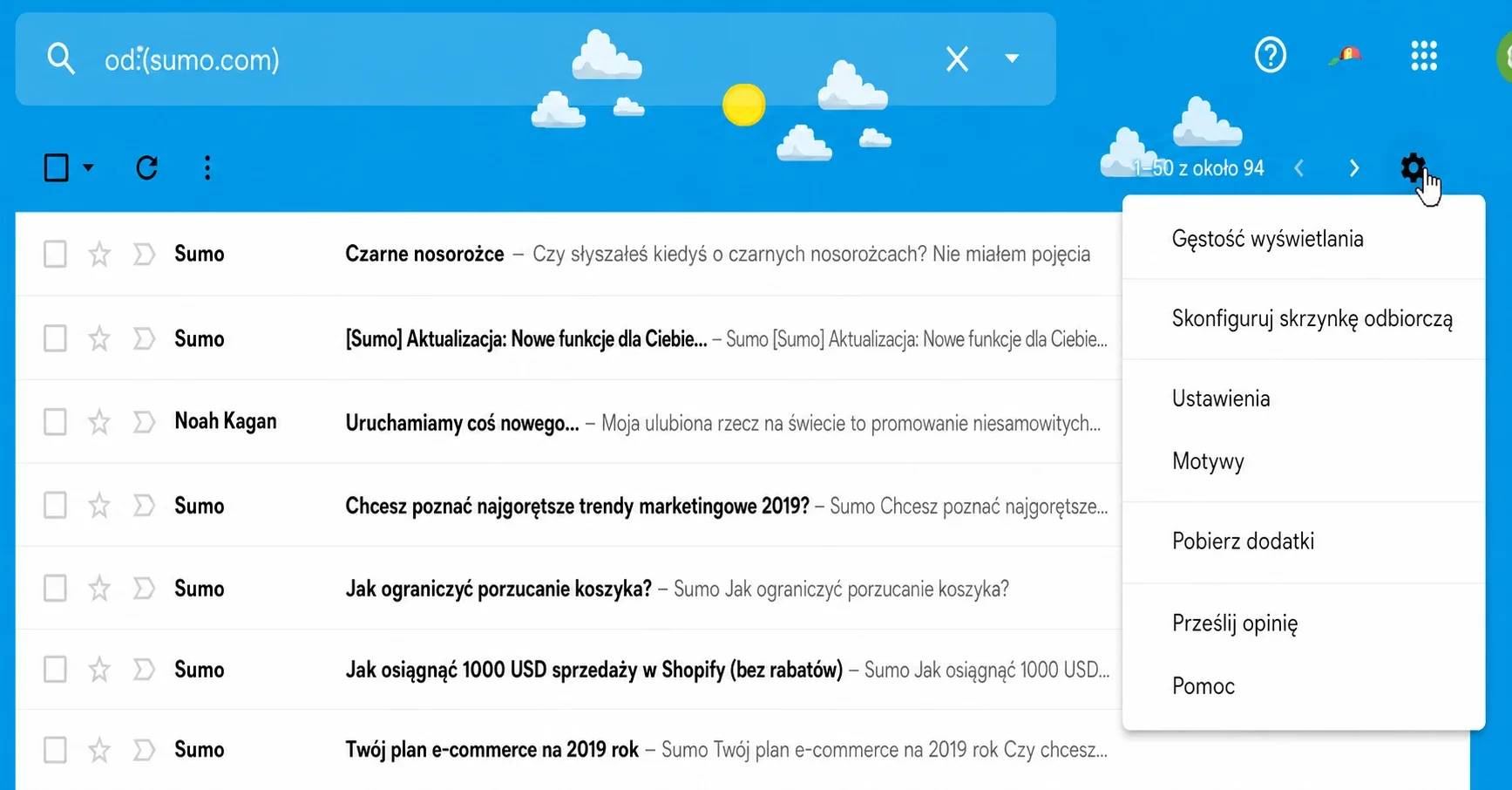Open the Google apps grid icon

pos(1424,56)
